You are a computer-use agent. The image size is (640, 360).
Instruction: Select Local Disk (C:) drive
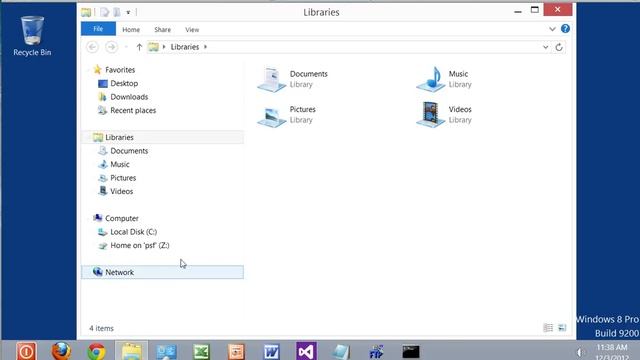click(133, 231)
